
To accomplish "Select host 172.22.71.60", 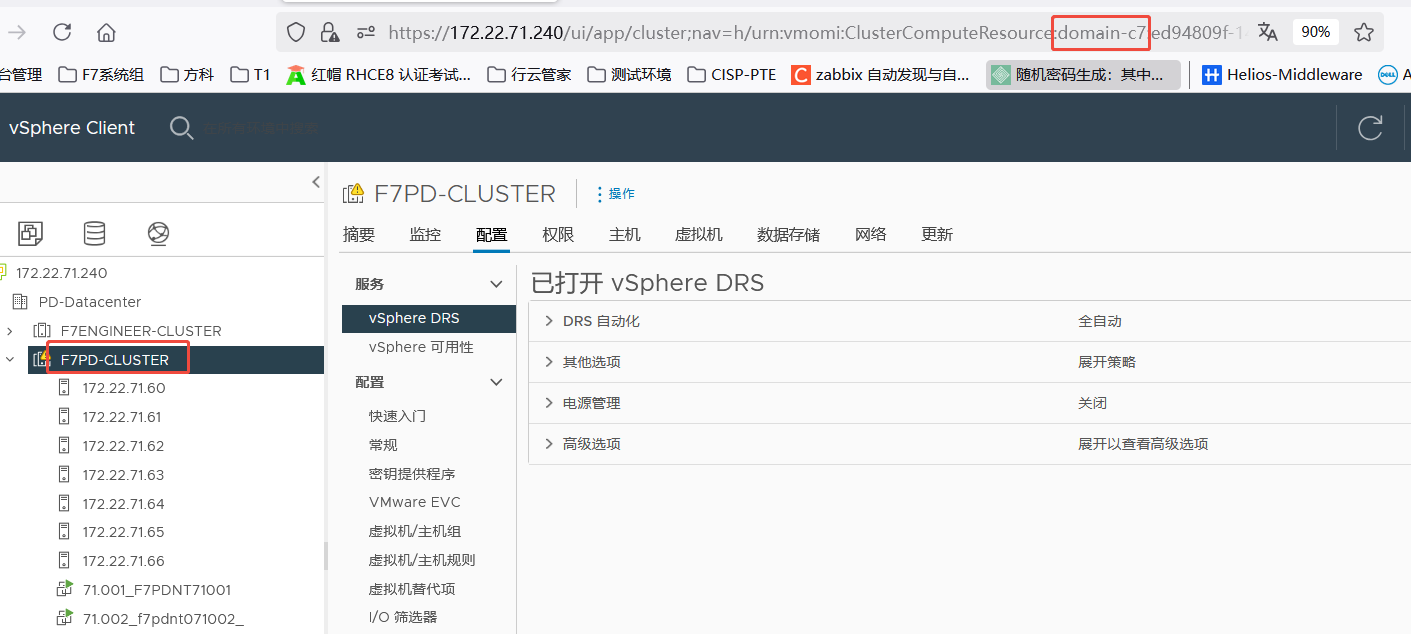I will (123, 388).
